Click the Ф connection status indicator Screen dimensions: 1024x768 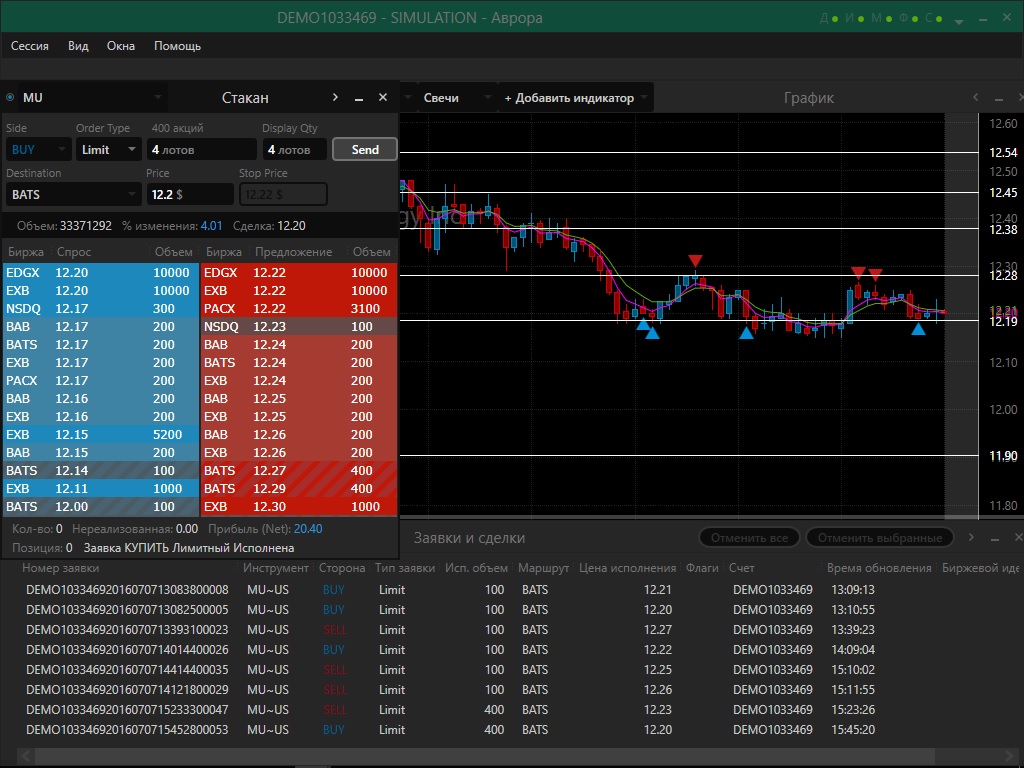(x=908, y=18)
